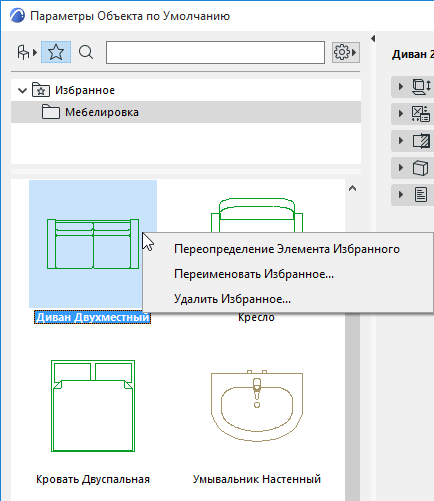Choose Удалить Избранное menu entry
The width and height of the screenshot is (434, 501).
pyautogui.click(x=232, y=299)
